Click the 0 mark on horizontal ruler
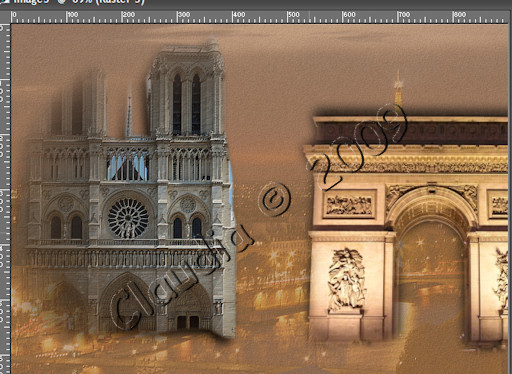This screenshot has height=374, width=512. 14,15
